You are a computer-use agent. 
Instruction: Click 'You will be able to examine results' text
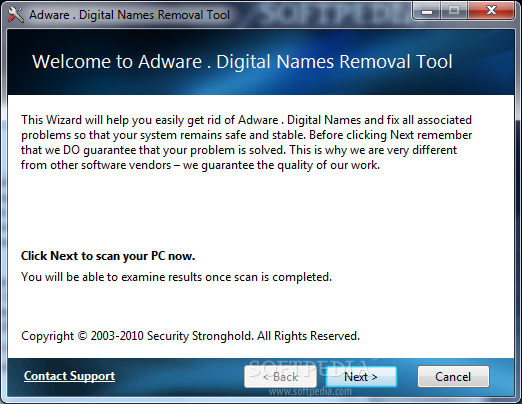tap(176, 277)
